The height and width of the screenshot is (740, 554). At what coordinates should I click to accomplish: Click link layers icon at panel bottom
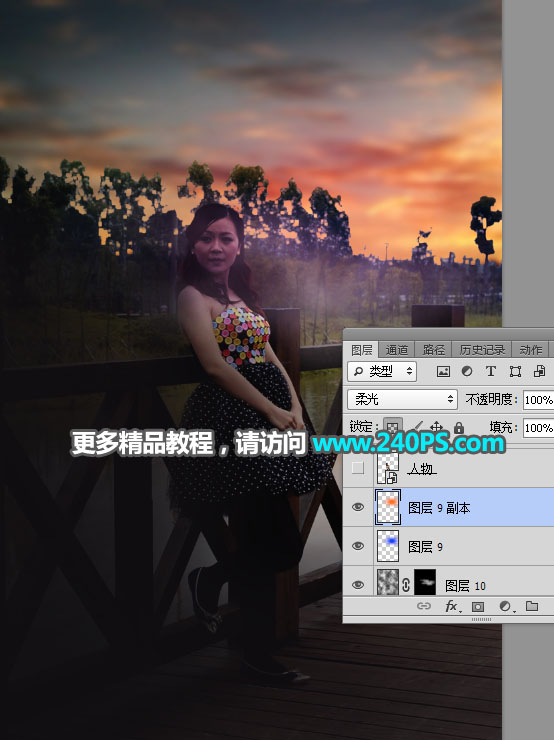tap(424, 606)
